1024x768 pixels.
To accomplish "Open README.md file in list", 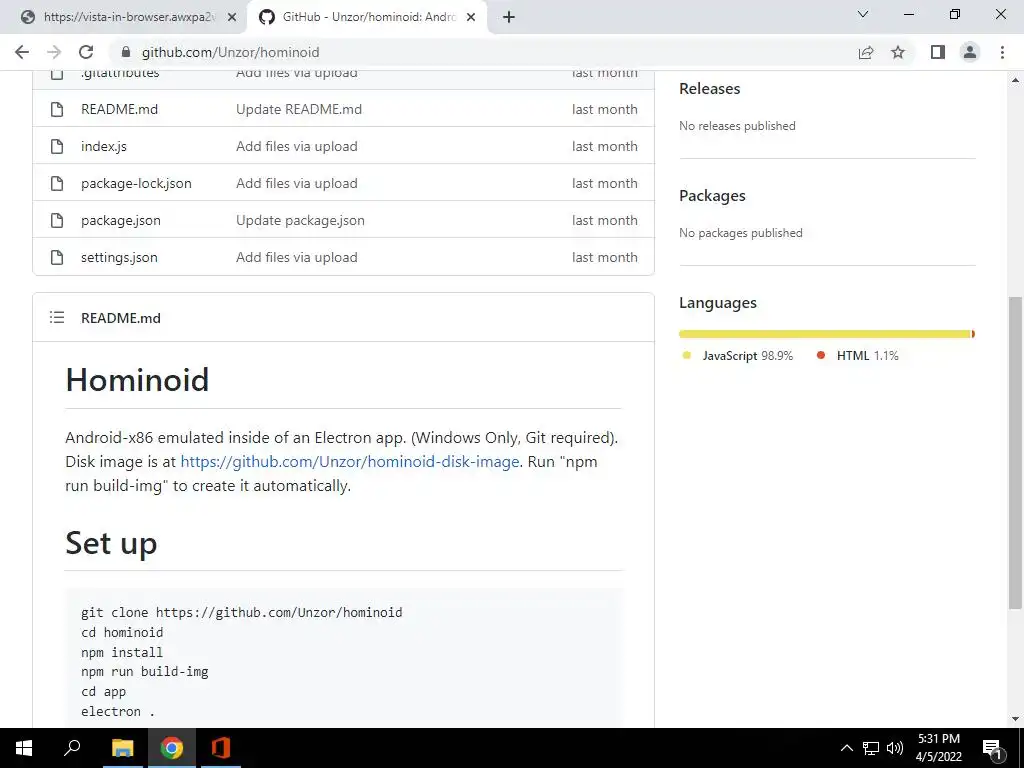I will [x=120, y=109].
